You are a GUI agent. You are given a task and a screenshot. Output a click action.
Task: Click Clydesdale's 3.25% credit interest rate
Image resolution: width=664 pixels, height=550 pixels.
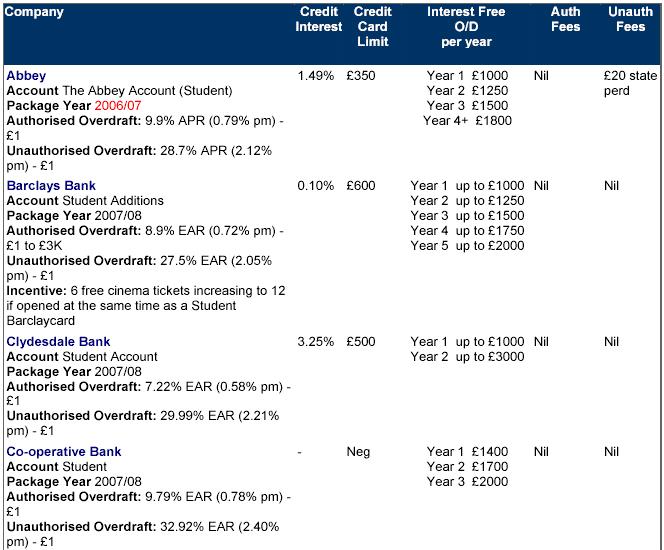(x=316, y=342)
